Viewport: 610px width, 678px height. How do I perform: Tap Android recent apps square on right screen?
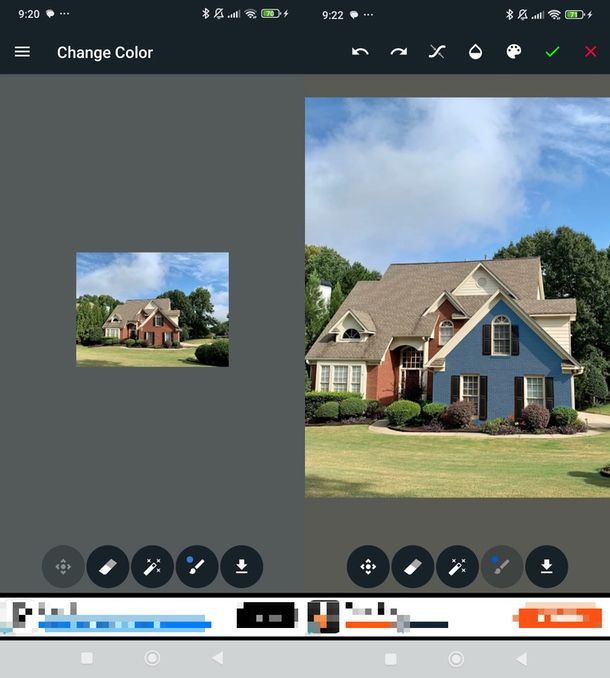(x=391, y=659)
